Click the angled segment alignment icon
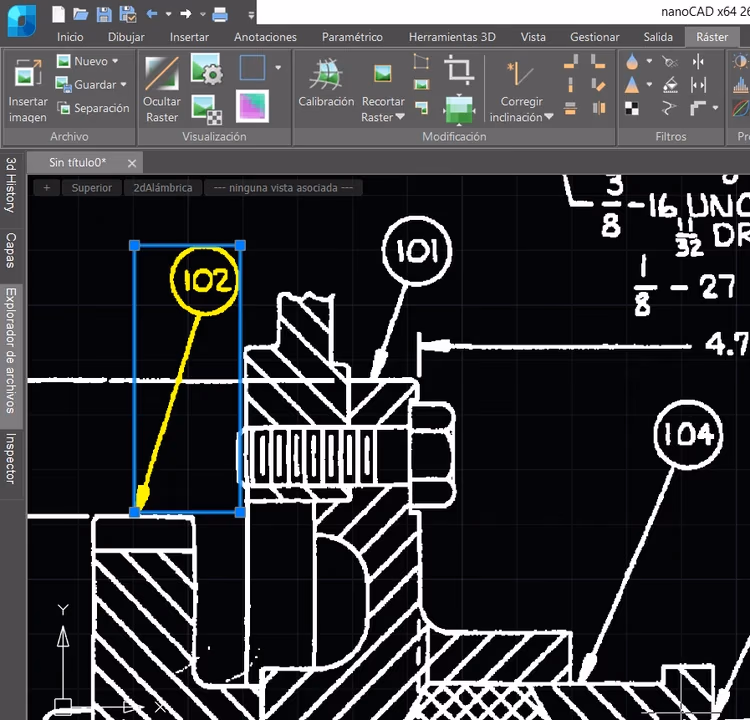Image resolution: width=750 pixels, height=720 pixels. [x=598, y=85]
